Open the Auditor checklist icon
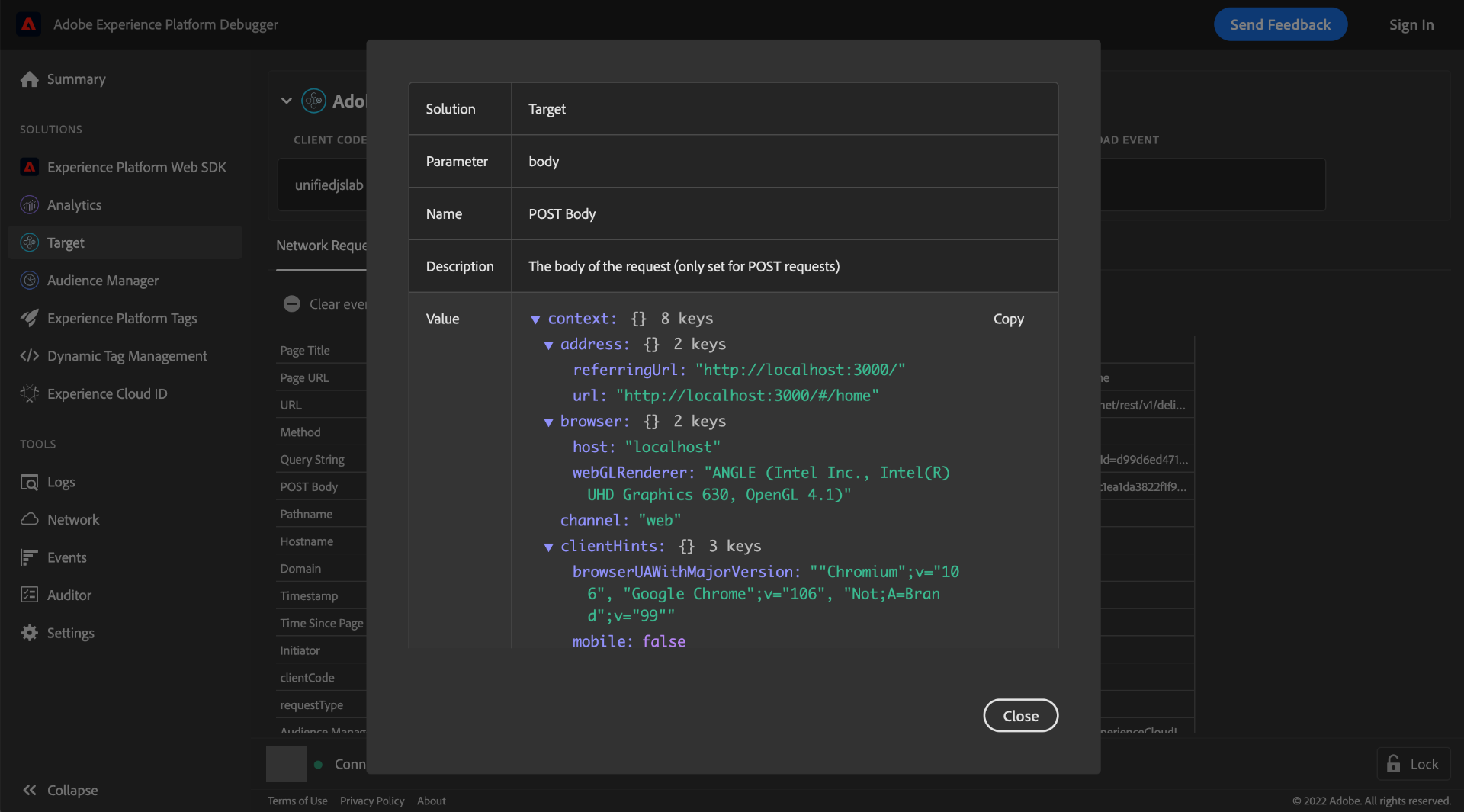1464x812 pixels. click(30, 595)
